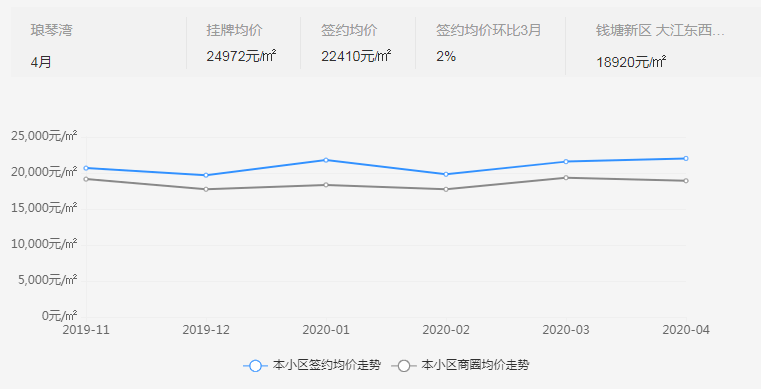Viewport: 761px width, 389px height.
Task: Click the gray legend circle marker
Action: click(x=404, y=366)
